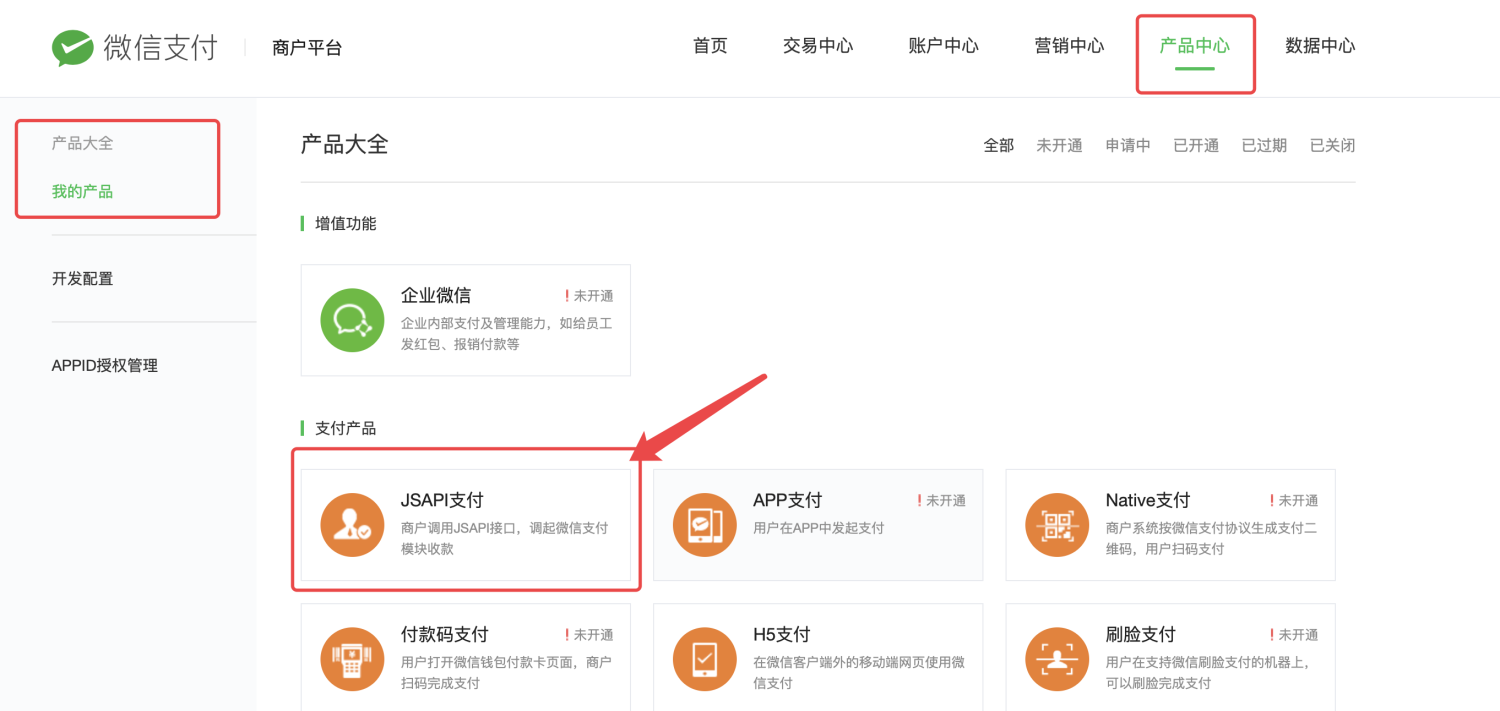Click the 付款码支付 scanner icon
The image size is (1500, 711).
[x=352, y=659]
